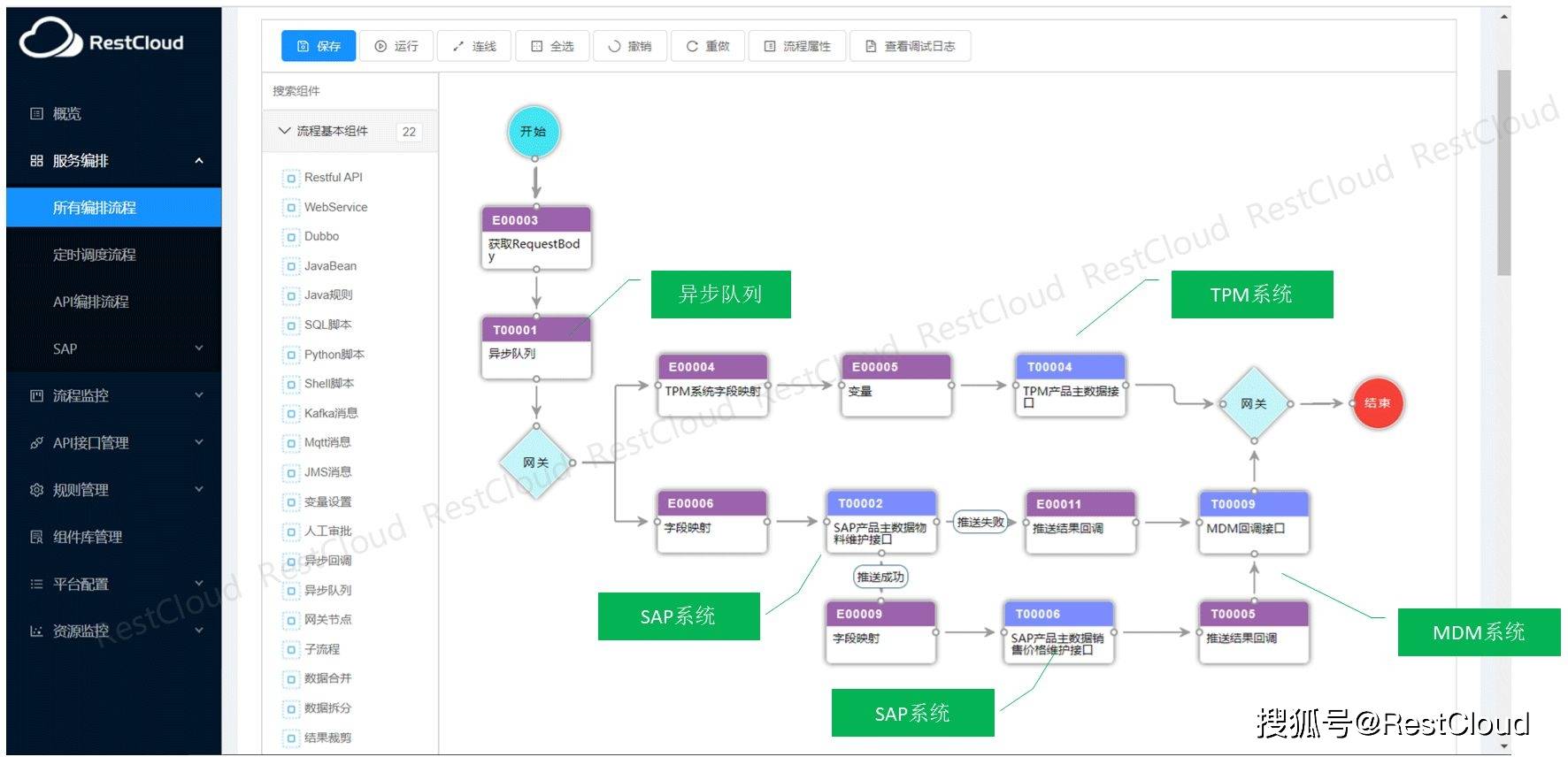Image resolution: width=1568 pixels, height=757 pixels.
Task: Click the 搜索组件 search field
Action: [350, 91]
